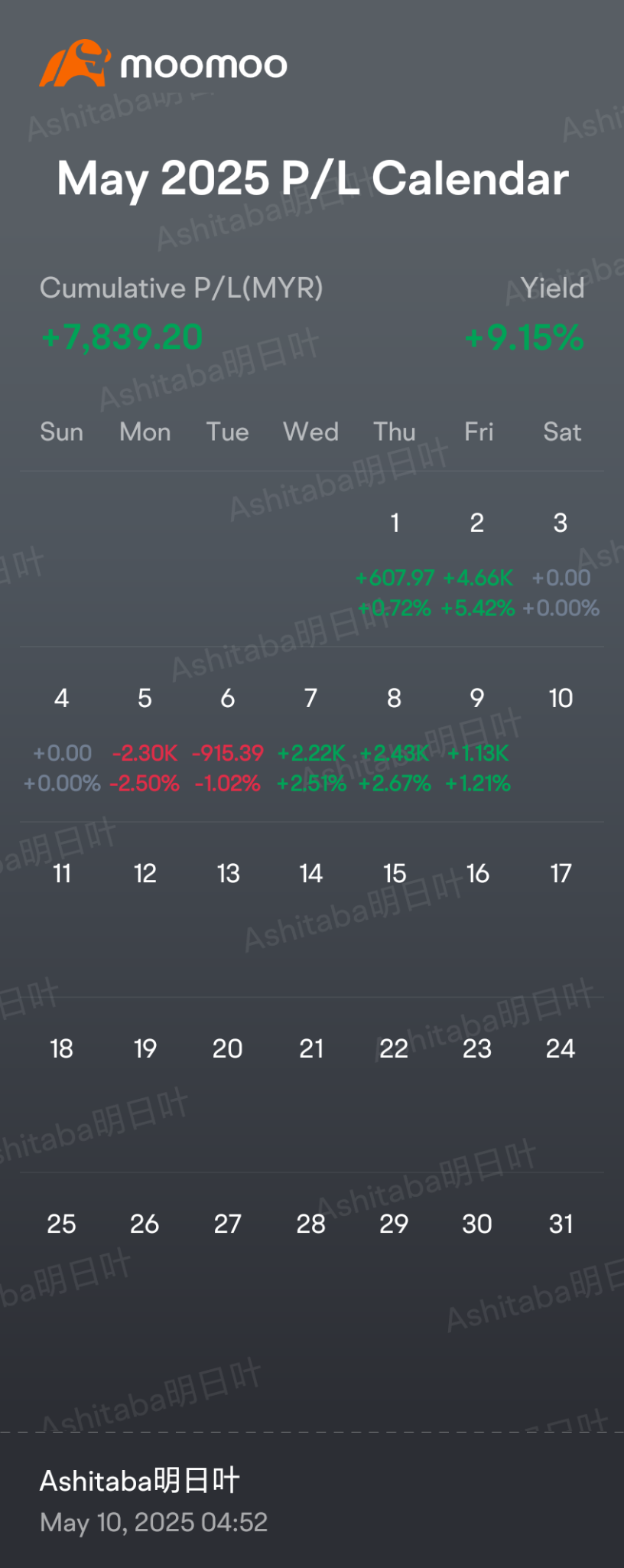624x1568 pixels.
Task: Select calendar day 20
Action: 228,1048
